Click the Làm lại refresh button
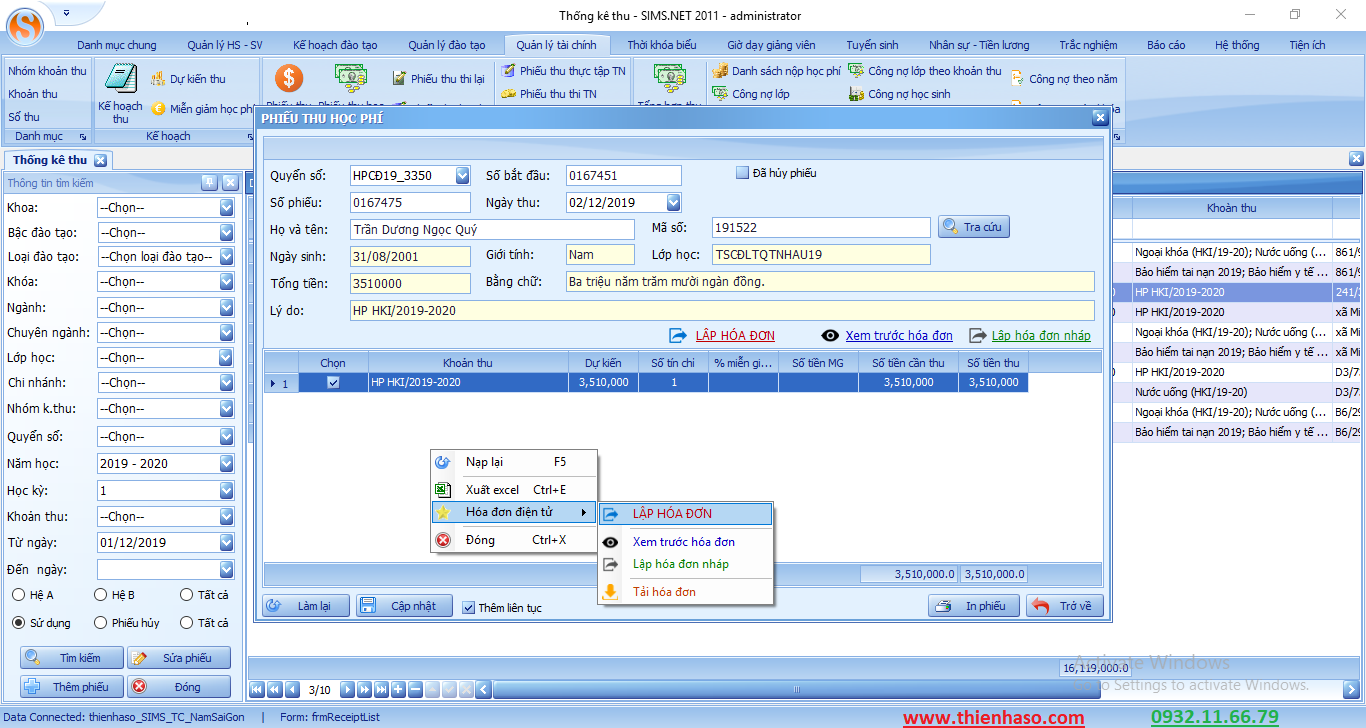This screenshot has width=1366, height=728. [308, 606]
